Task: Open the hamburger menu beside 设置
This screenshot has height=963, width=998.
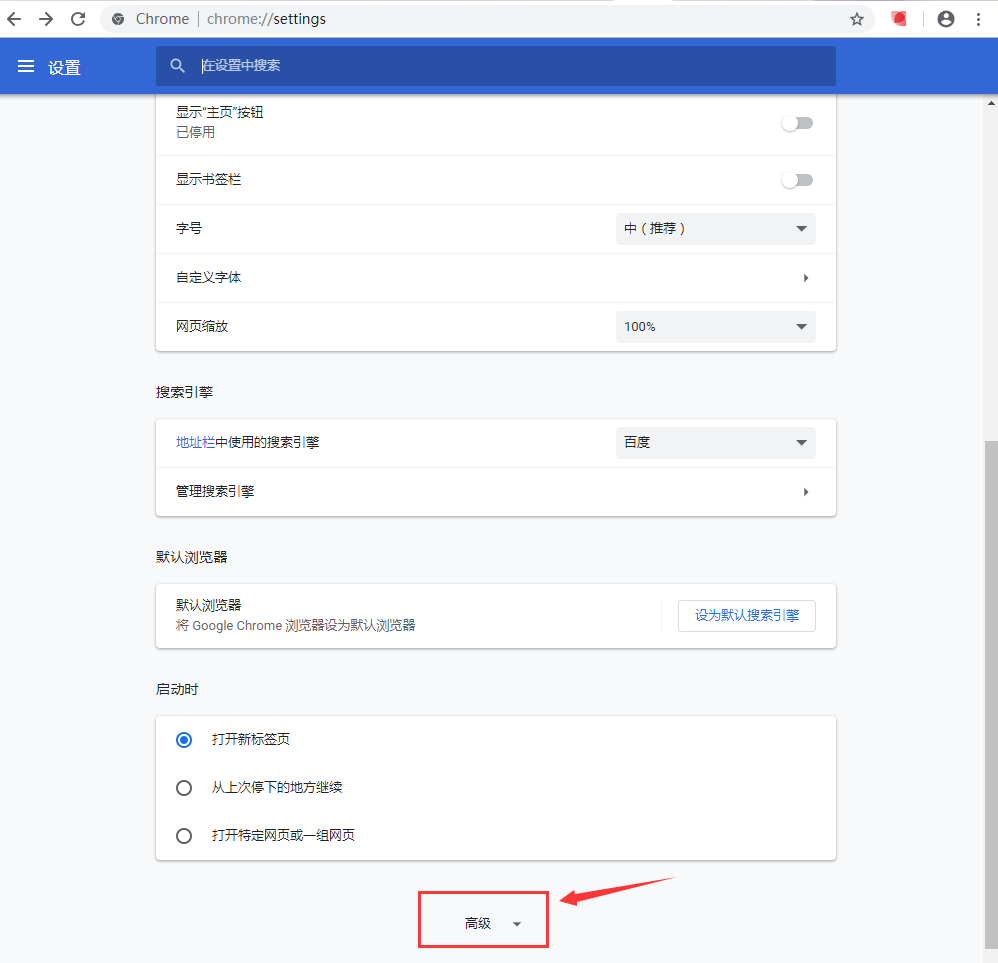Action: (26, 67)
